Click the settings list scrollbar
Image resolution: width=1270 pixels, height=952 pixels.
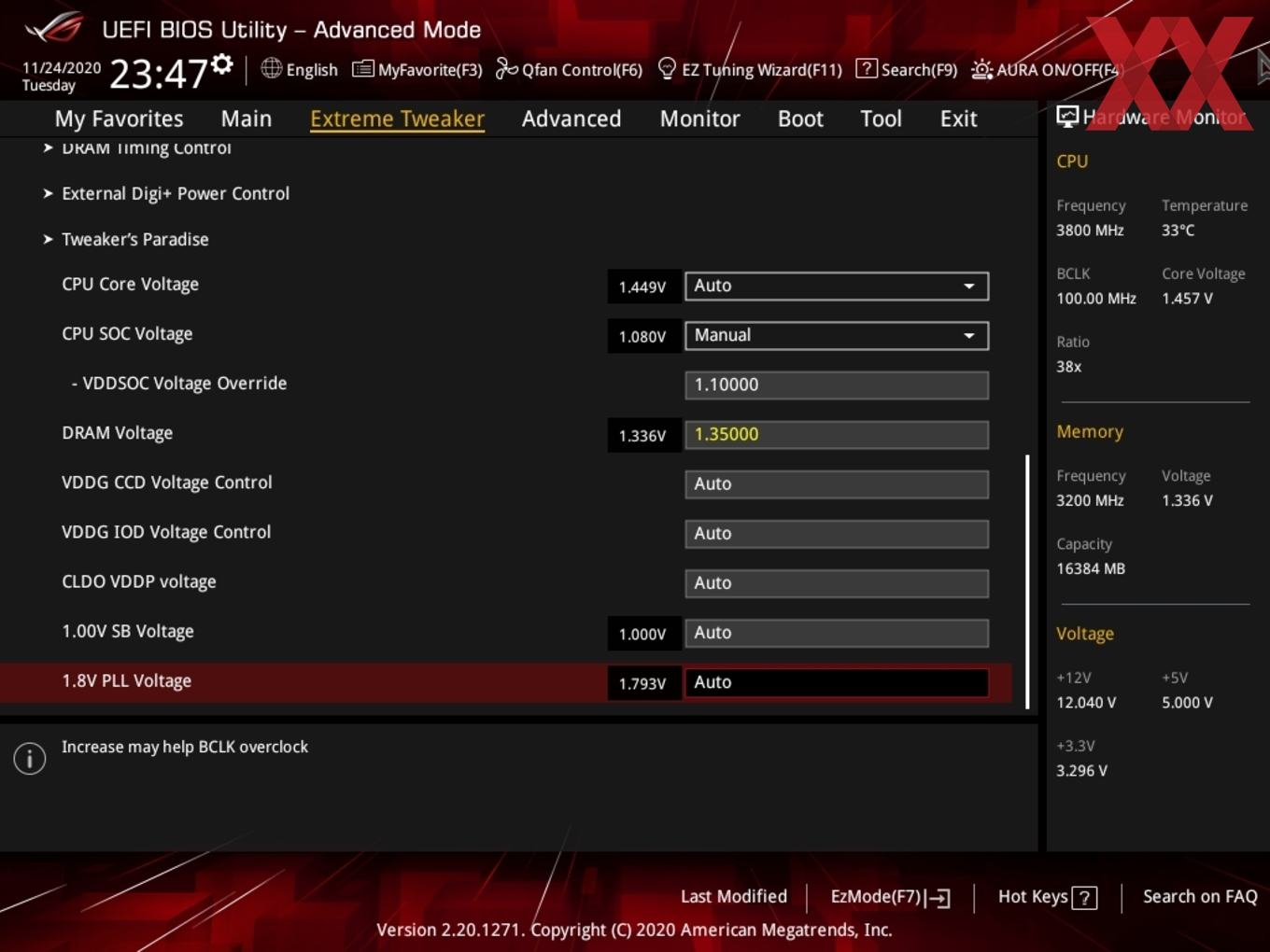(1027, 581)
